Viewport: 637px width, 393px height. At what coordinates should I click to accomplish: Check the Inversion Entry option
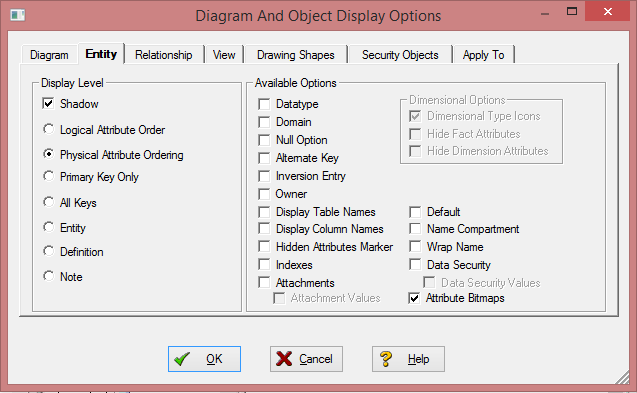tap(264, 176)
